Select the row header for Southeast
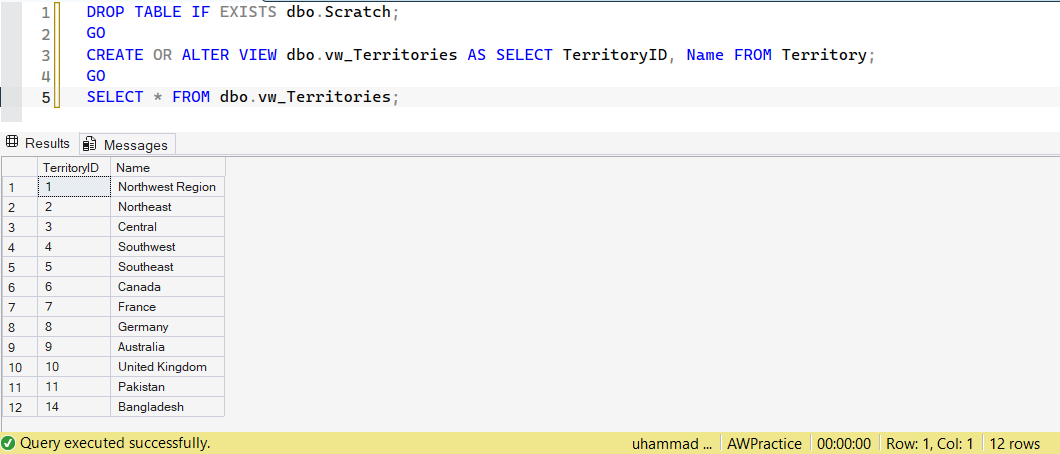The height and width of the screenshot is (454, 1060). click(x=20, y=267)
